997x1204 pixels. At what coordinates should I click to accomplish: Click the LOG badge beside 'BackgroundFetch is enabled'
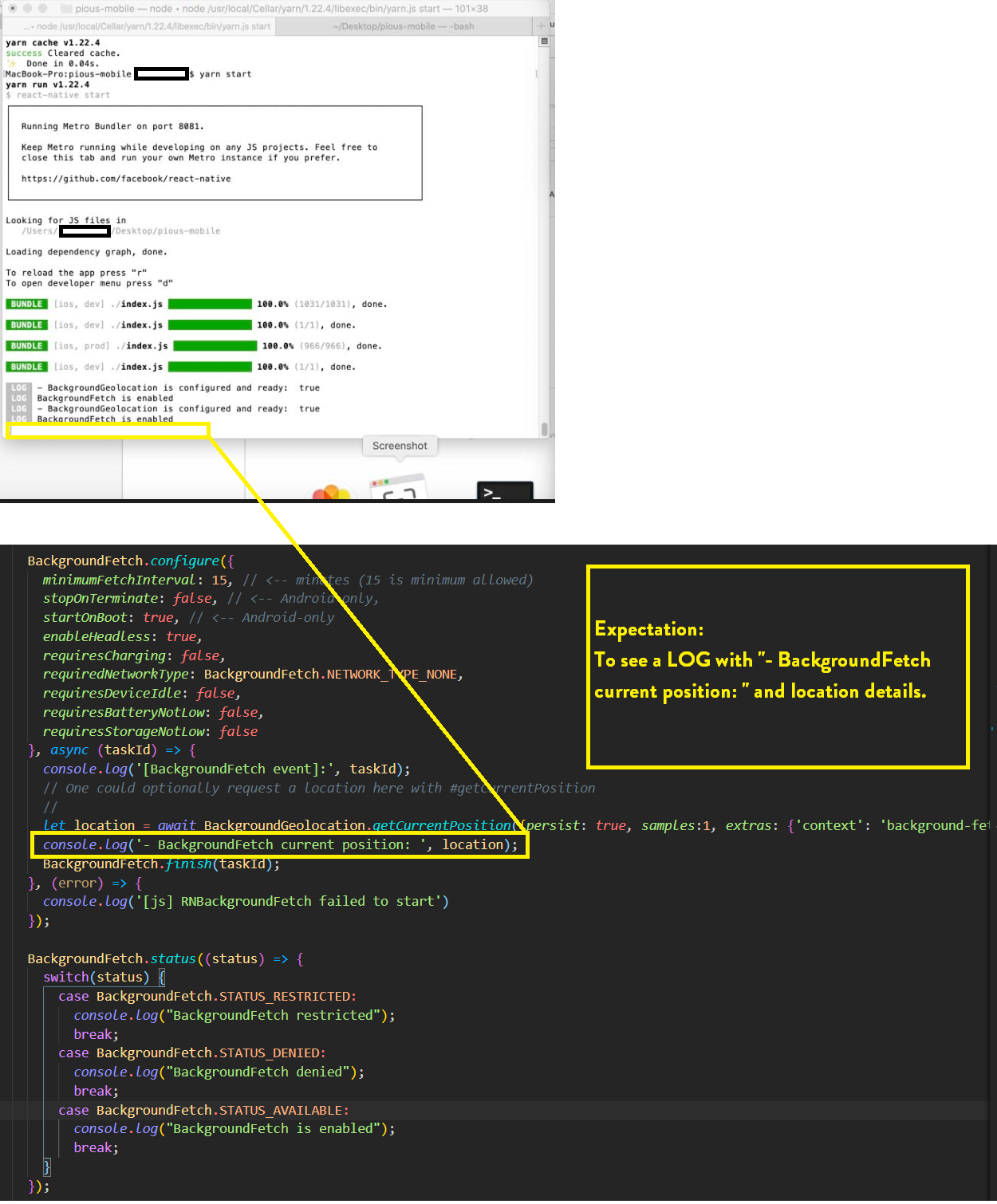coord(19,398)
